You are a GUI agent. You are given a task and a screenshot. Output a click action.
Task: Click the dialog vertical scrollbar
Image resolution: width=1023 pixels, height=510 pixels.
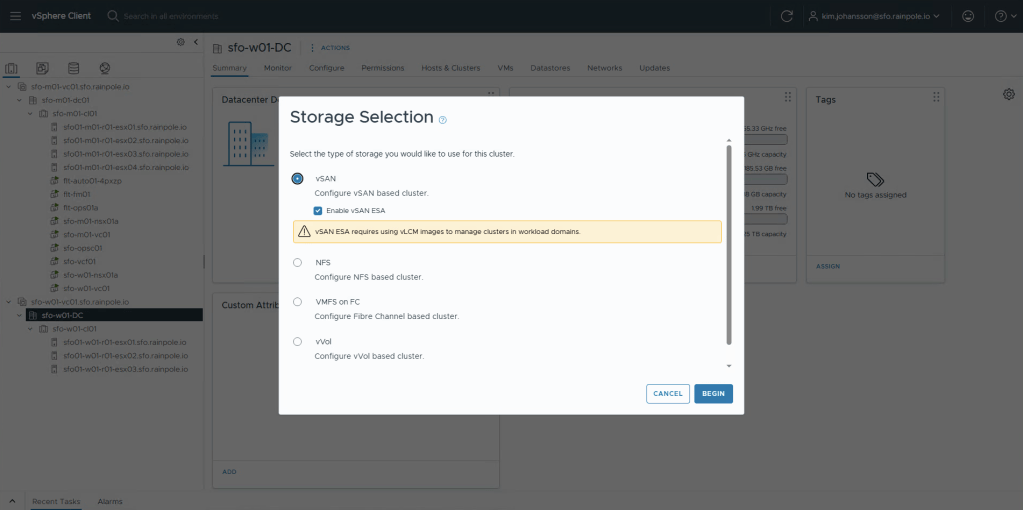[x=729, y=245]
